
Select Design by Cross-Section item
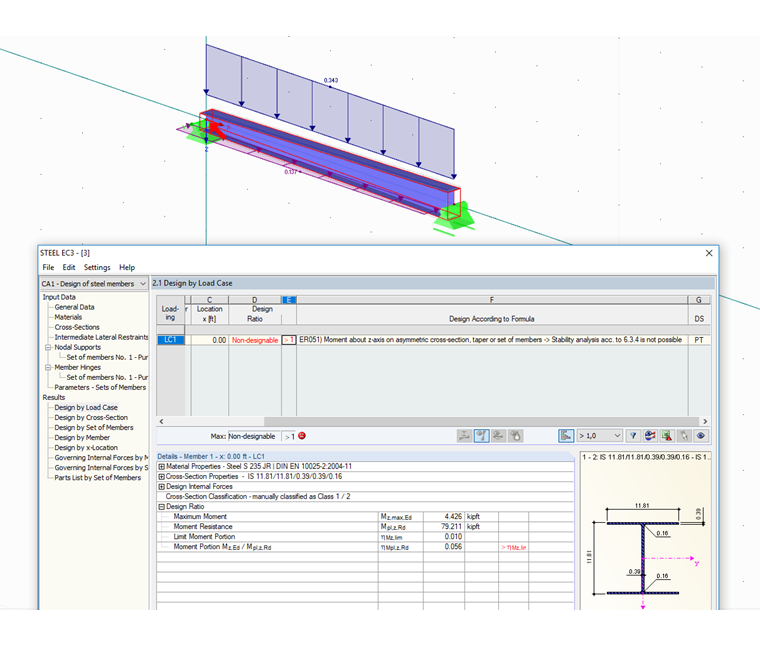[x=91, y=417]
